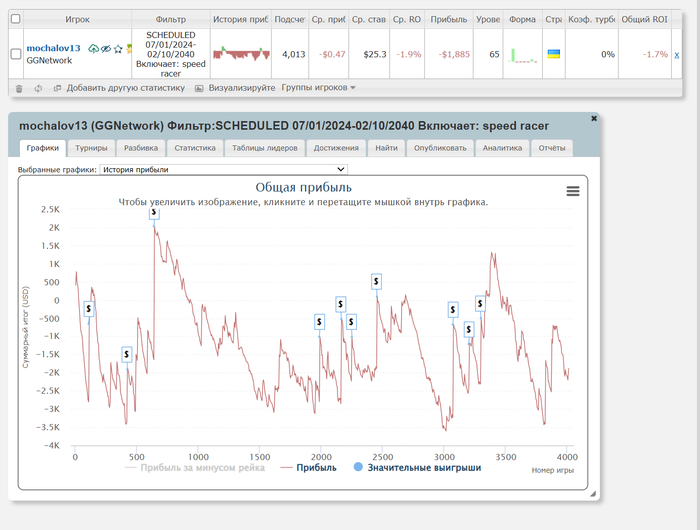Image resolution: width=700 pixels, height=530 pixels.
Task: Click the 'Визуализируйте' button
Action: pos(242,88)
